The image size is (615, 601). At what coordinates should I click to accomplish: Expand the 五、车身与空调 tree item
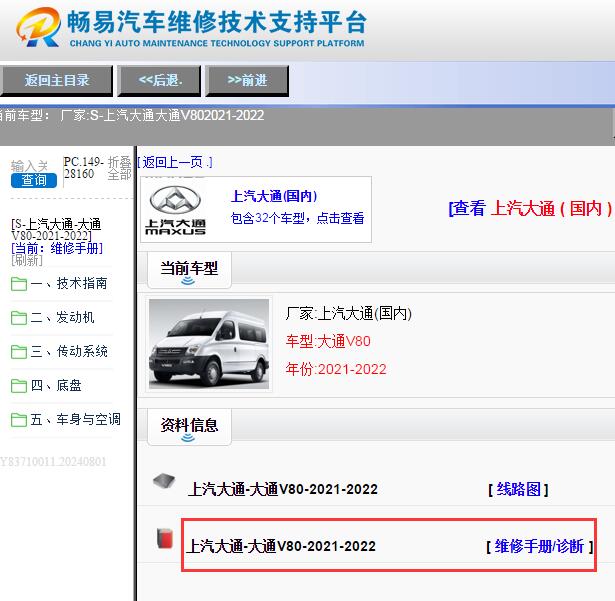pos(75,420)
